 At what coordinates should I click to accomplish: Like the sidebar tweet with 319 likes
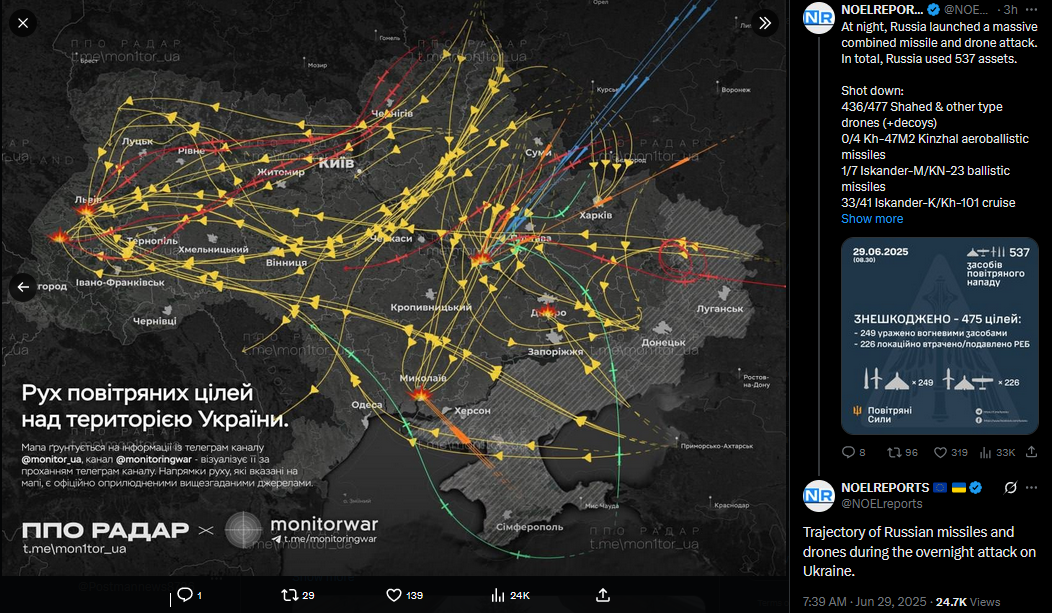(x=941, y=453)
